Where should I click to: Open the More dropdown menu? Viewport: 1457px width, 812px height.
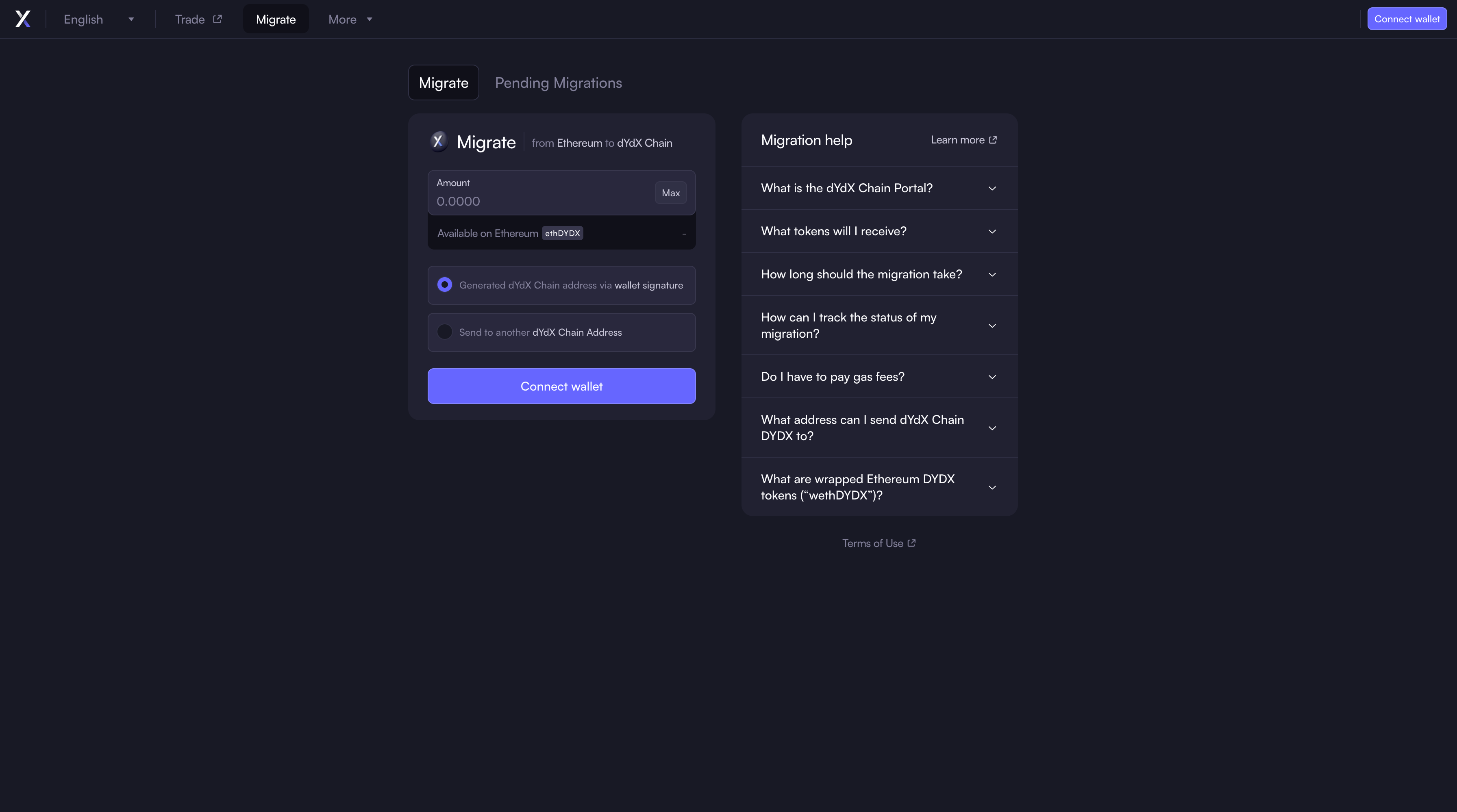tap(351, 19)
